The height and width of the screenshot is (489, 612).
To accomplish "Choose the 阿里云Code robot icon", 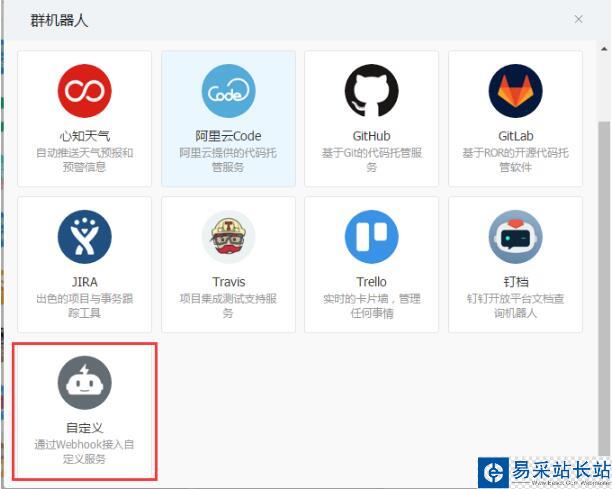I will click(x=228, y=91).
